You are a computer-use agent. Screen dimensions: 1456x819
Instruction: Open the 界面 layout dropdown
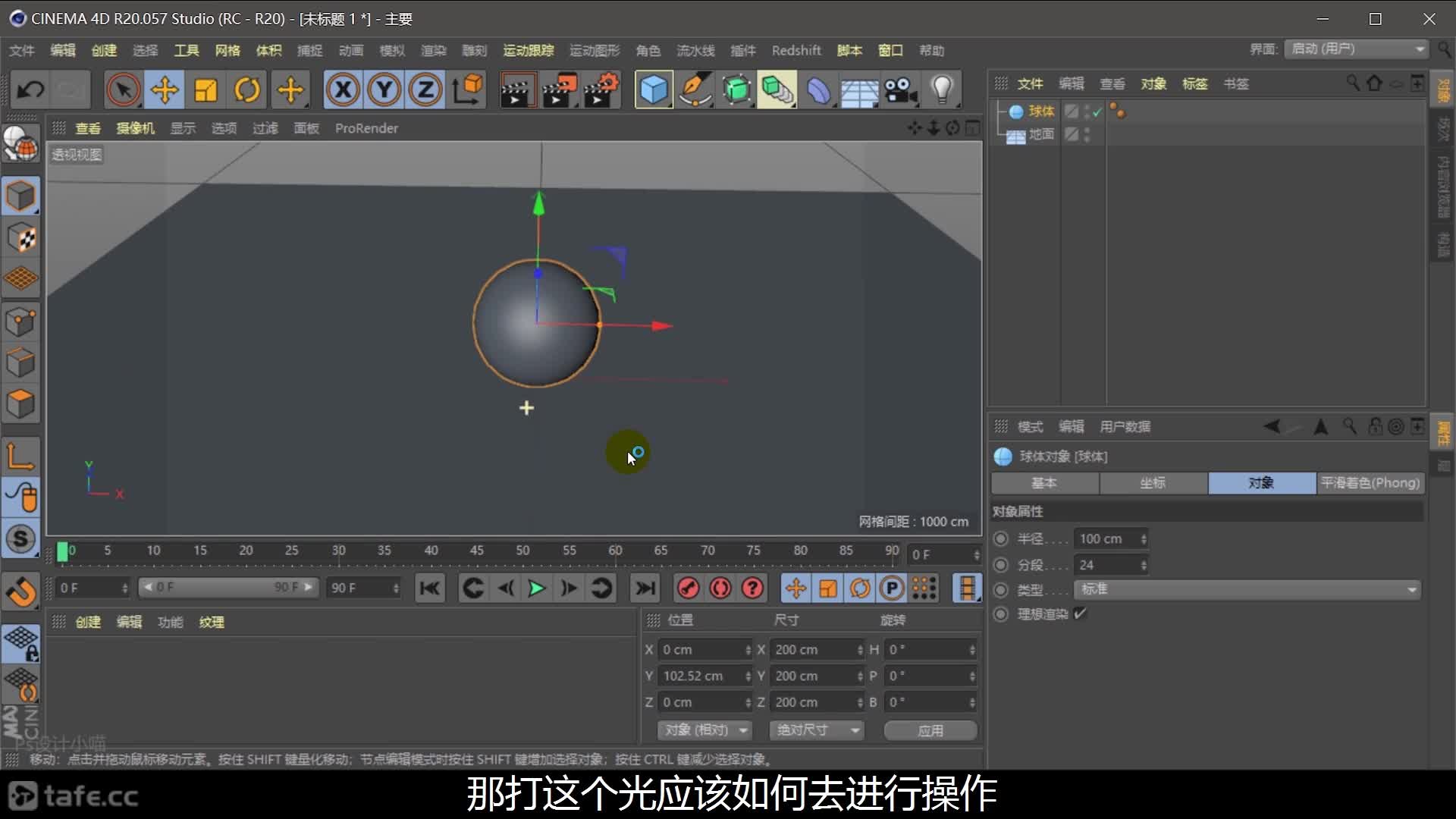click(1356, 49)
